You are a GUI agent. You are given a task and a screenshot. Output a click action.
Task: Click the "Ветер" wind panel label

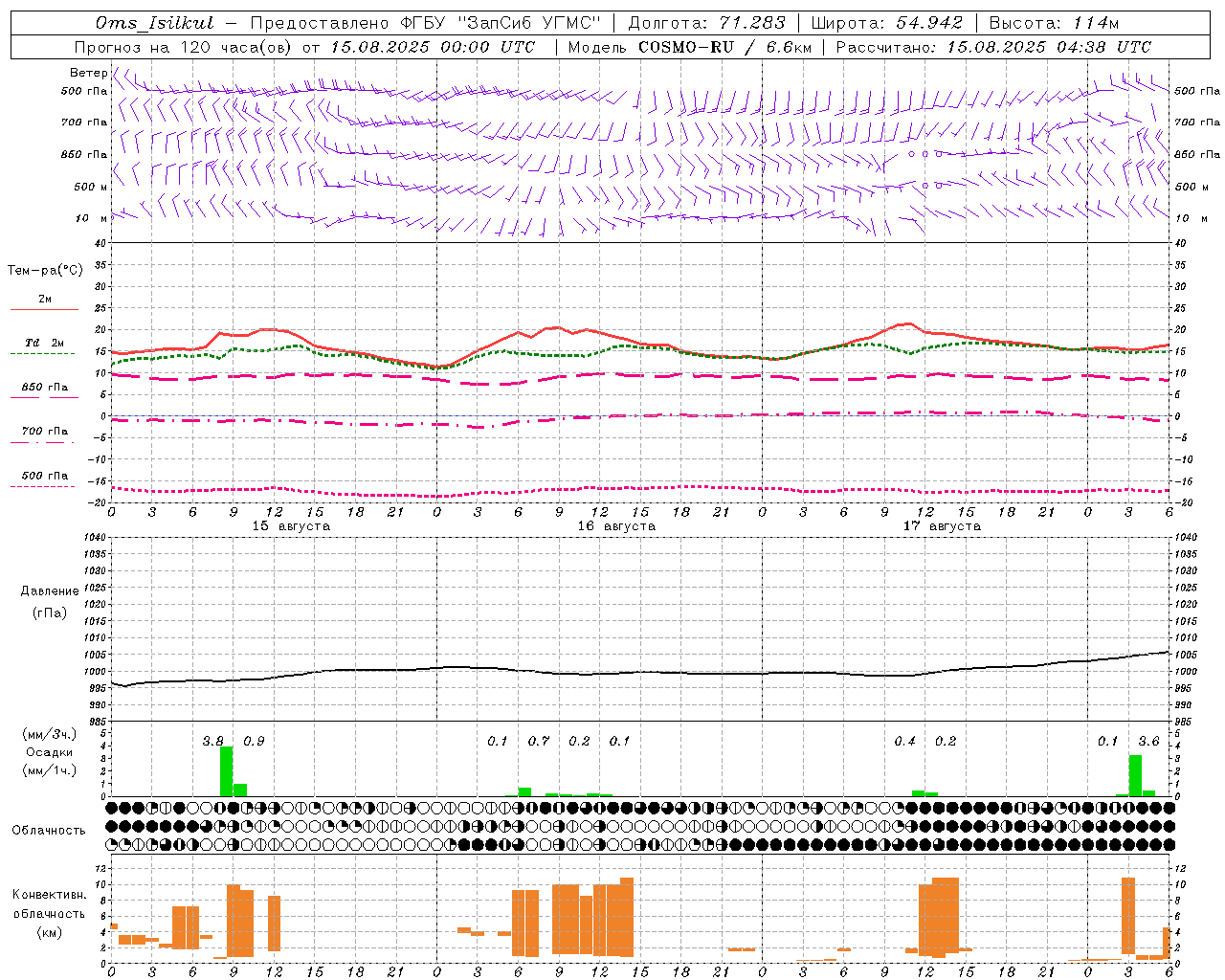(x=89, y=73)
